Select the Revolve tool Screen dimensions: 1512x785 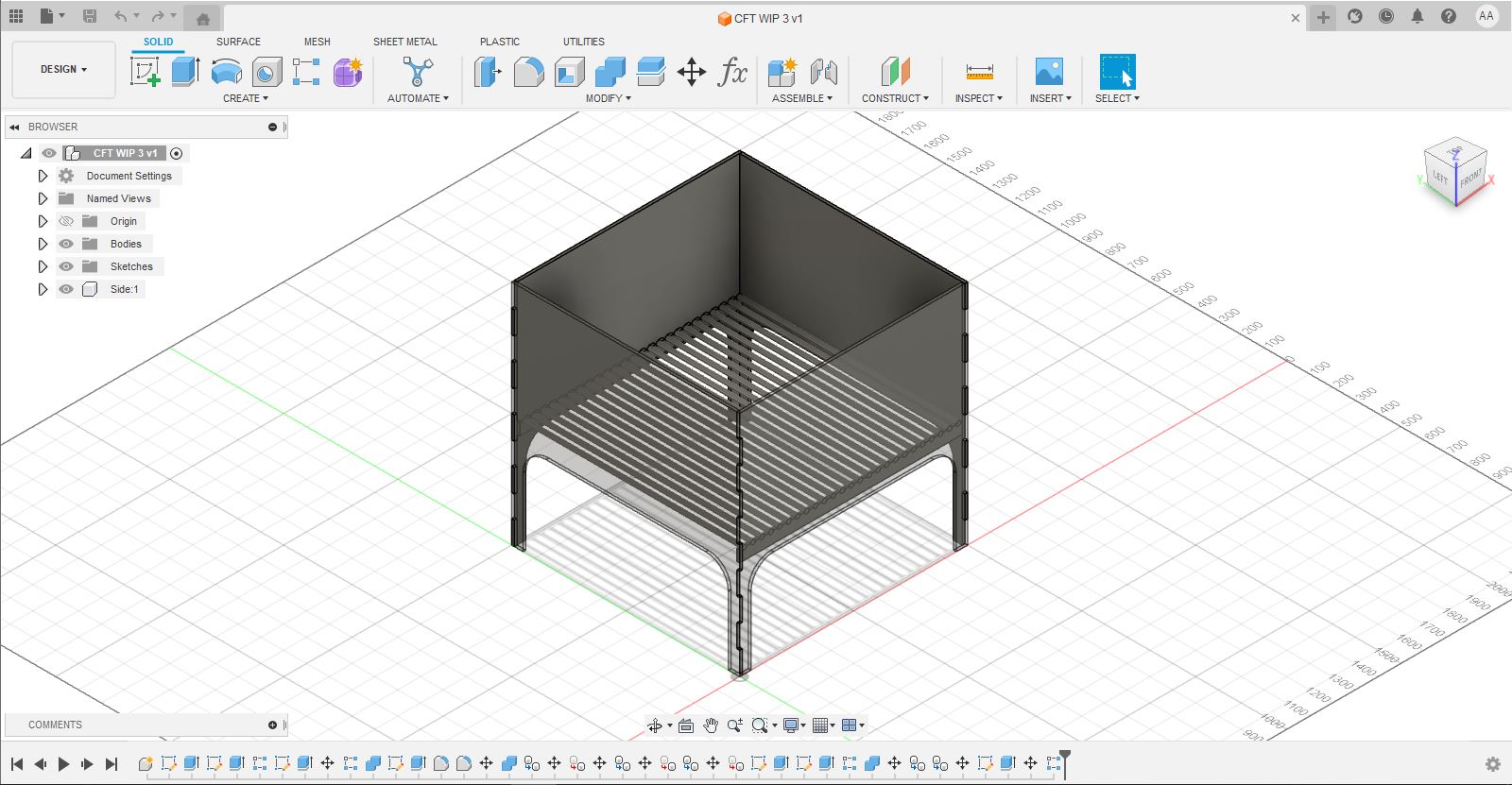point(226,72)
